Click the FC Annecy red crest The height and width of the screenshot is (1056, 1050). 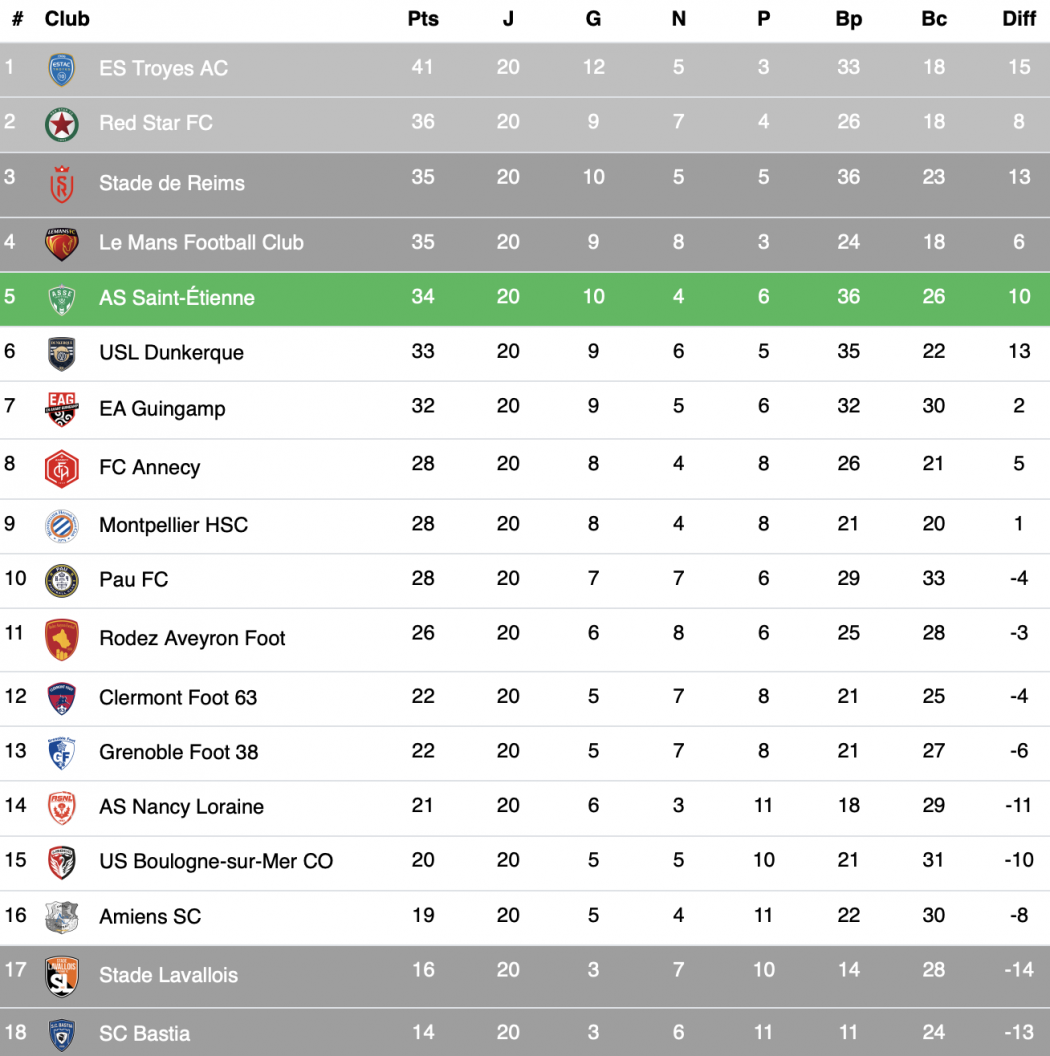click(x=62, y=468)
